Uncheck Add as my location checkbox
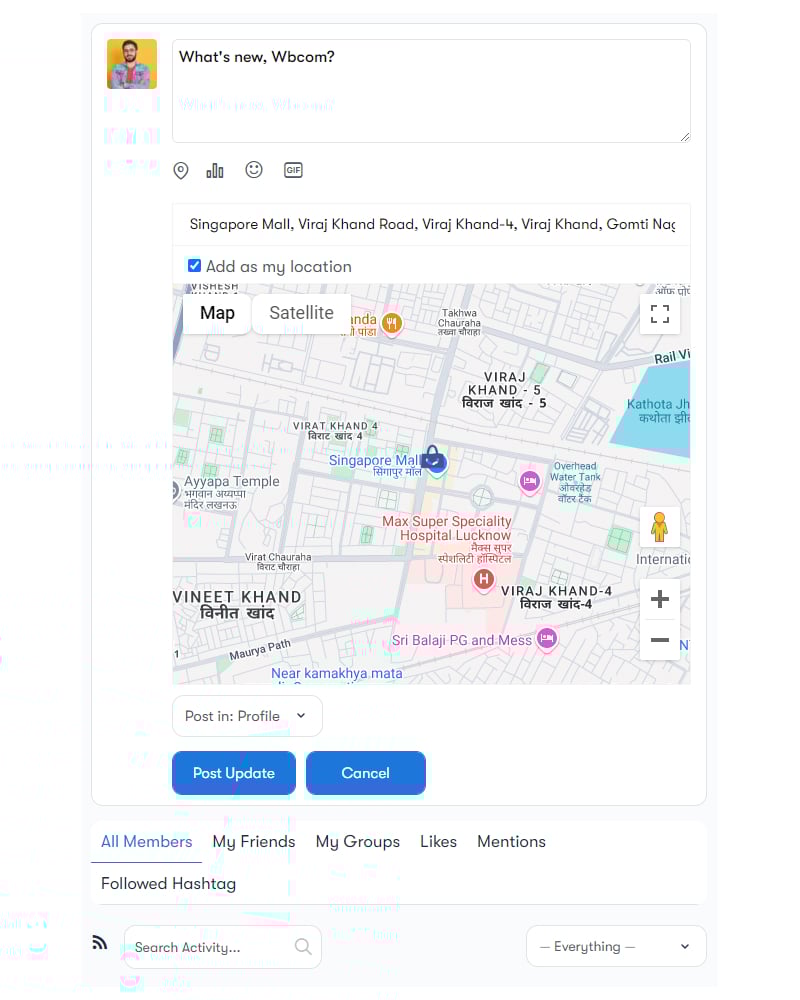This screenshot has height=1000, width=800. click(195, 266)
